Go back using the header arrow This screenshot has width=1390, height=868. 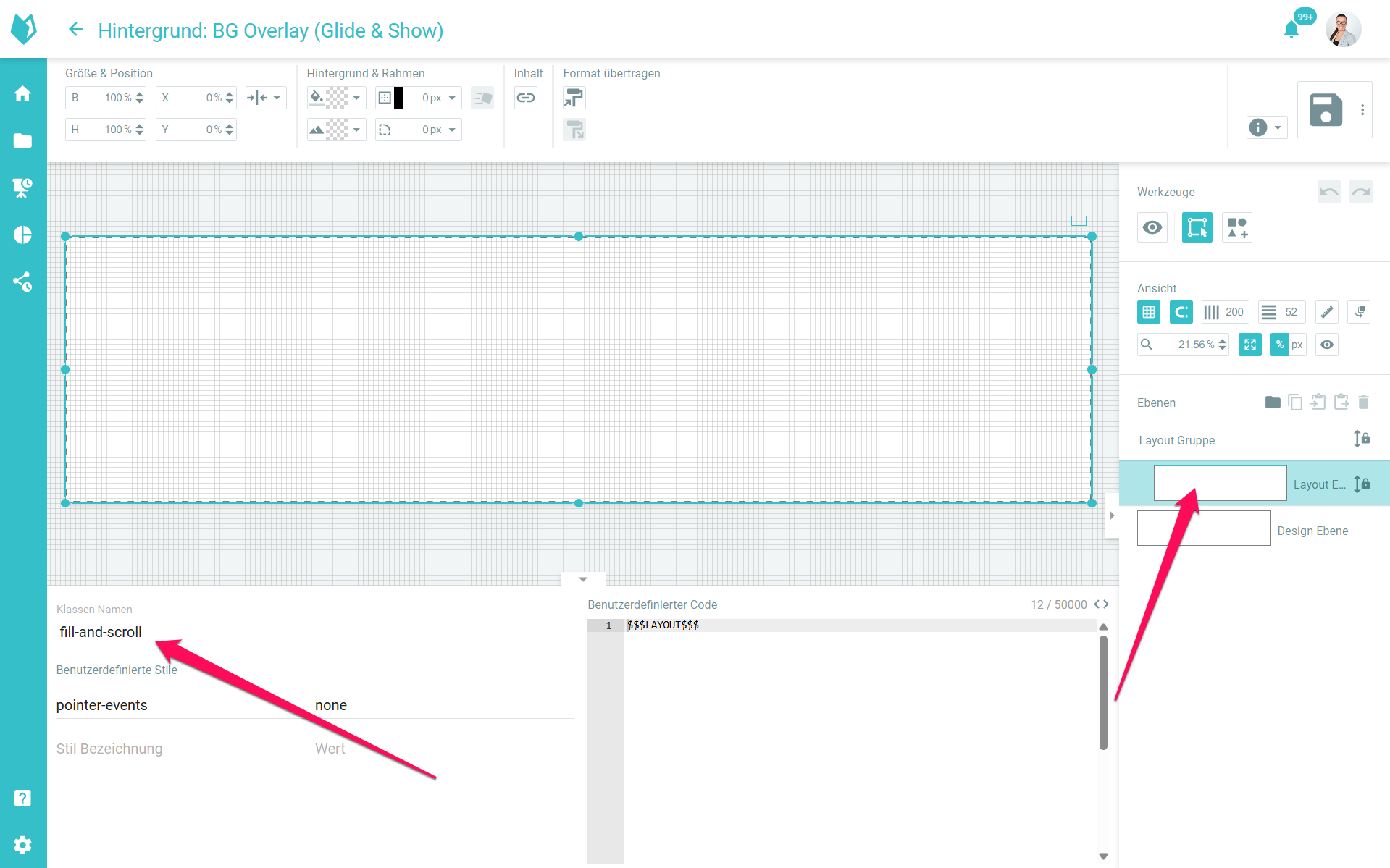75,30
